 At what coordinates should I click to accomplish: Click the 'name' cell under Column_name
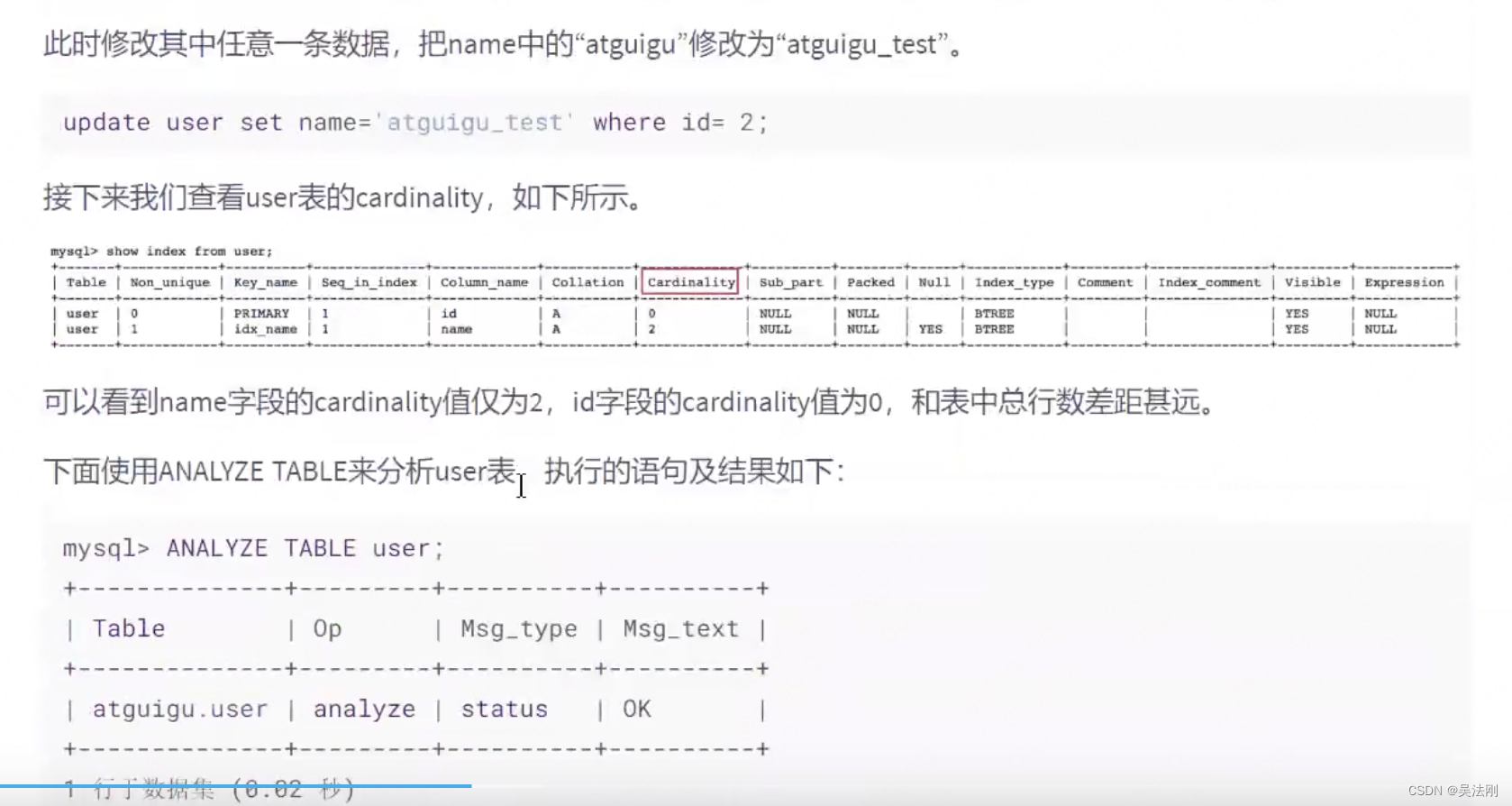(x=456, y=329)
